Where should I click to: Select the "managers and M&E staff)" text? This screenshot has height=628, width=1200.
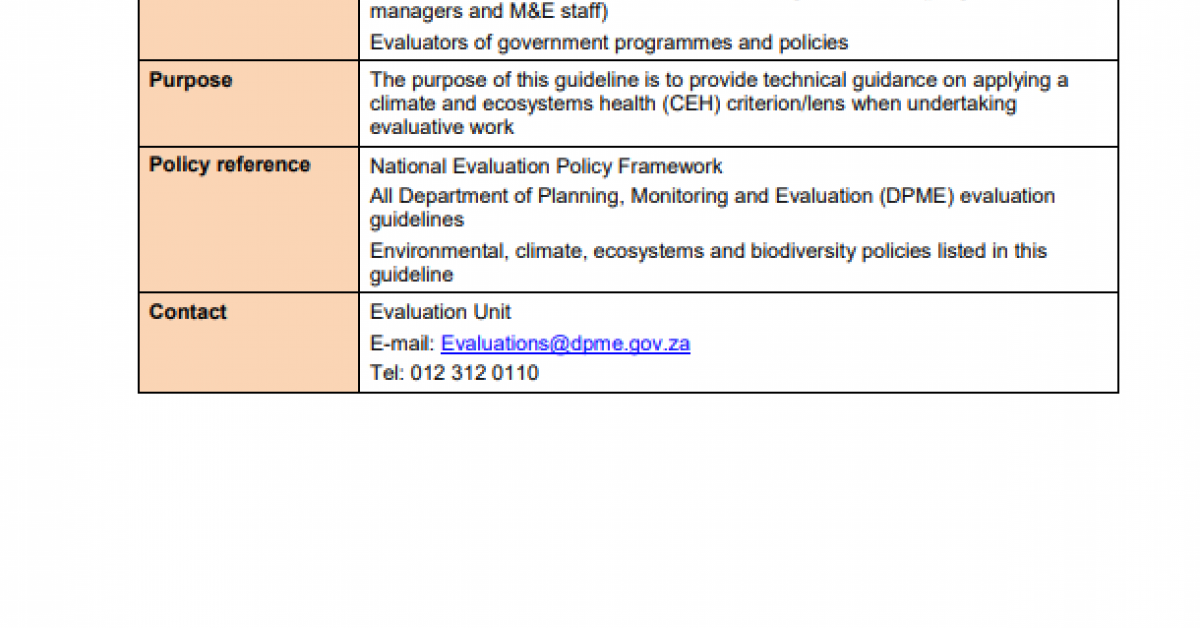(x=489, y=13)
